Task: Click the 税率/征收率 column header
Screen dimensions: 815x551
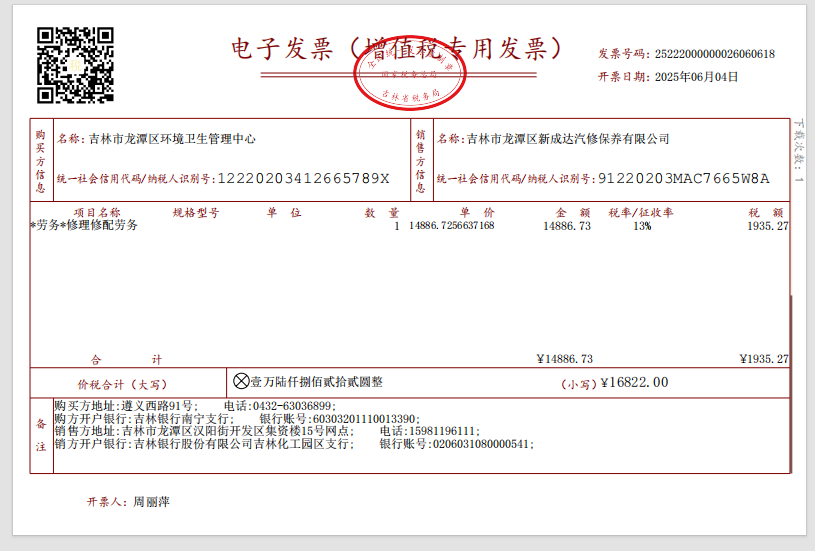Action: click(x=641, y=213)
